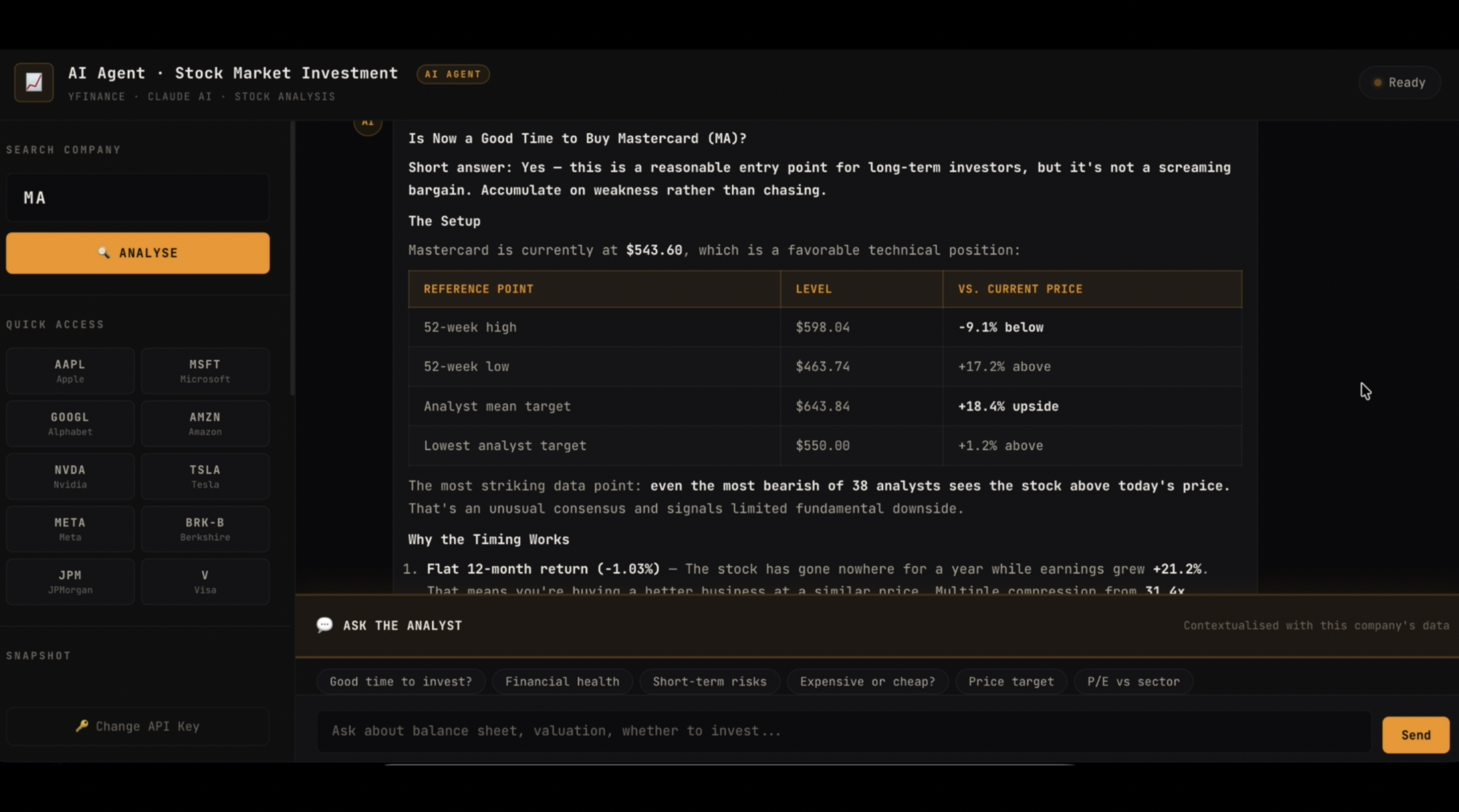Focus the search company field containing MA
This screenshot has width=1459, height=812.
coord(137,198)
